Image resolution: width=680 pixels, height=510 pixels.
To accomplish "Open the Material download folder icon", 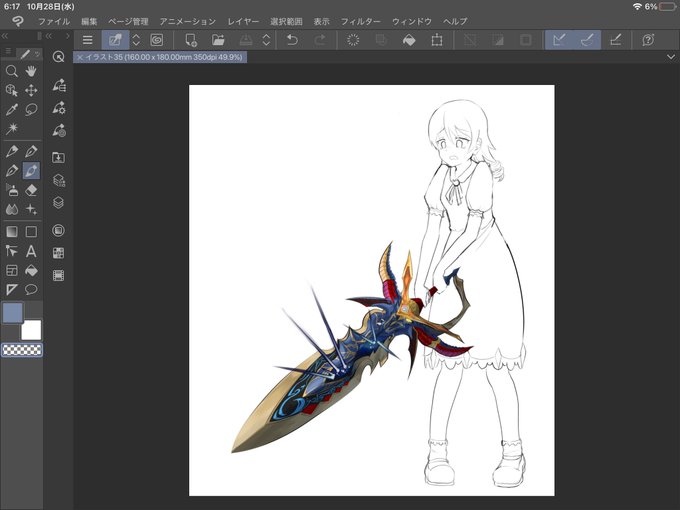I will [59, 157].
